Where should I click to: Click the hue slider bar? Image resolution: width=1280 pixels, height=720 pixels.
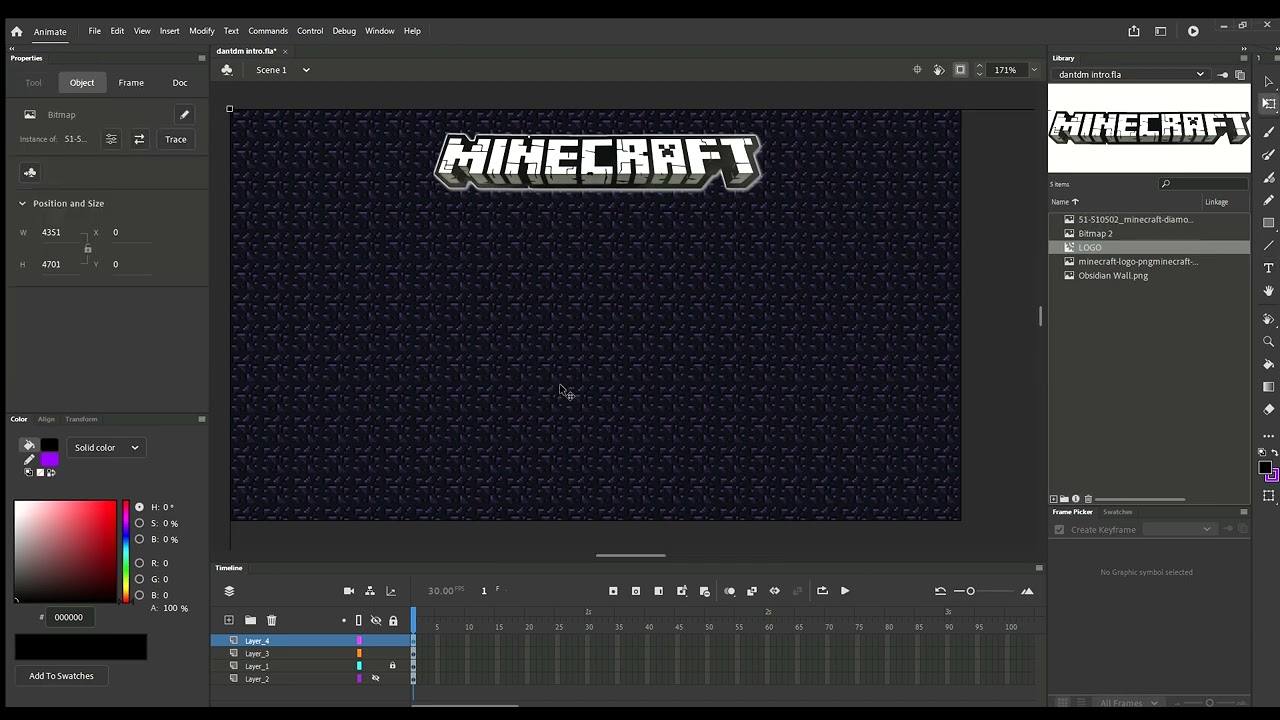(126, 551)
